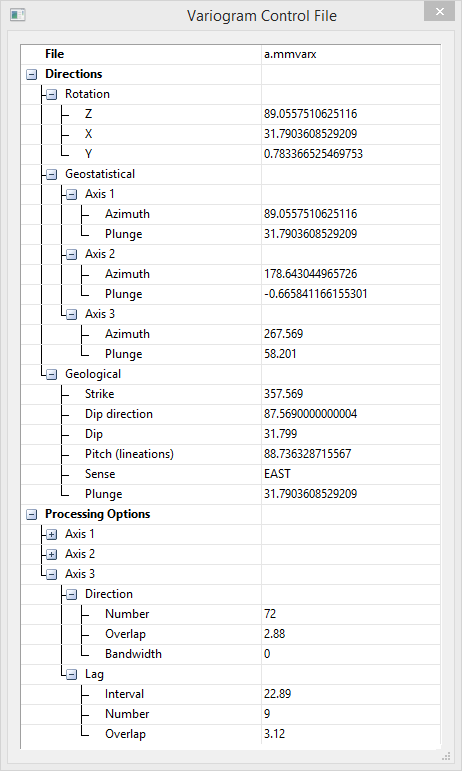Expand Axis 1 under Processing Options
Screen dimensions: 465x773
pos(52,534)
